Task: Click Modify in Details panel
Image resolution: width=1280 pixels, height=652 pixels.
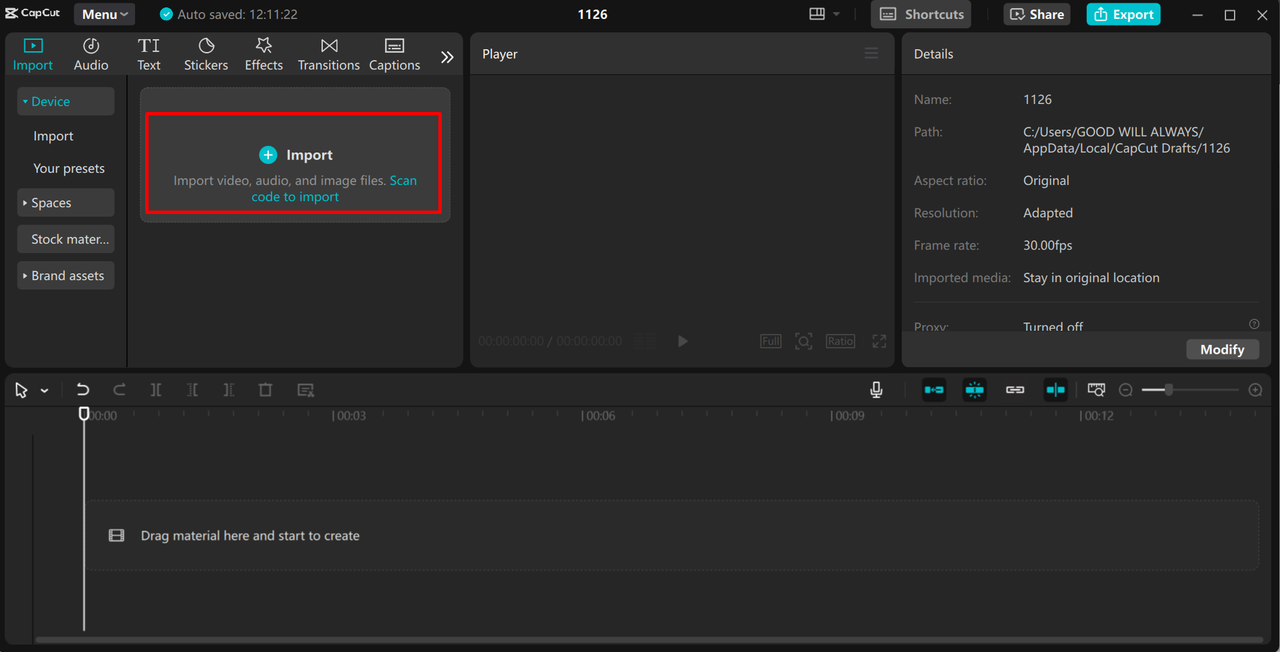Action: coord(1222,349)
